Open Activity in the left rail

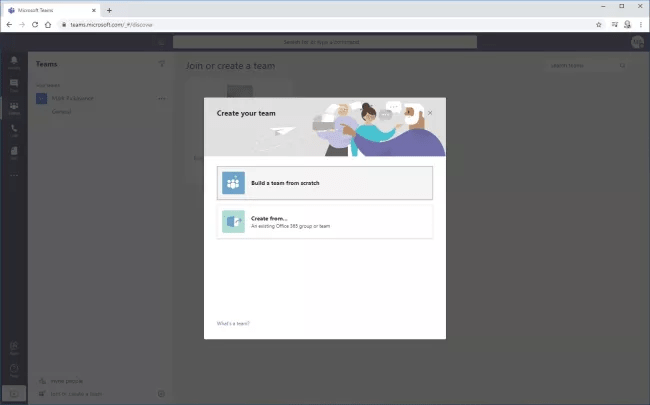(14, 64)
